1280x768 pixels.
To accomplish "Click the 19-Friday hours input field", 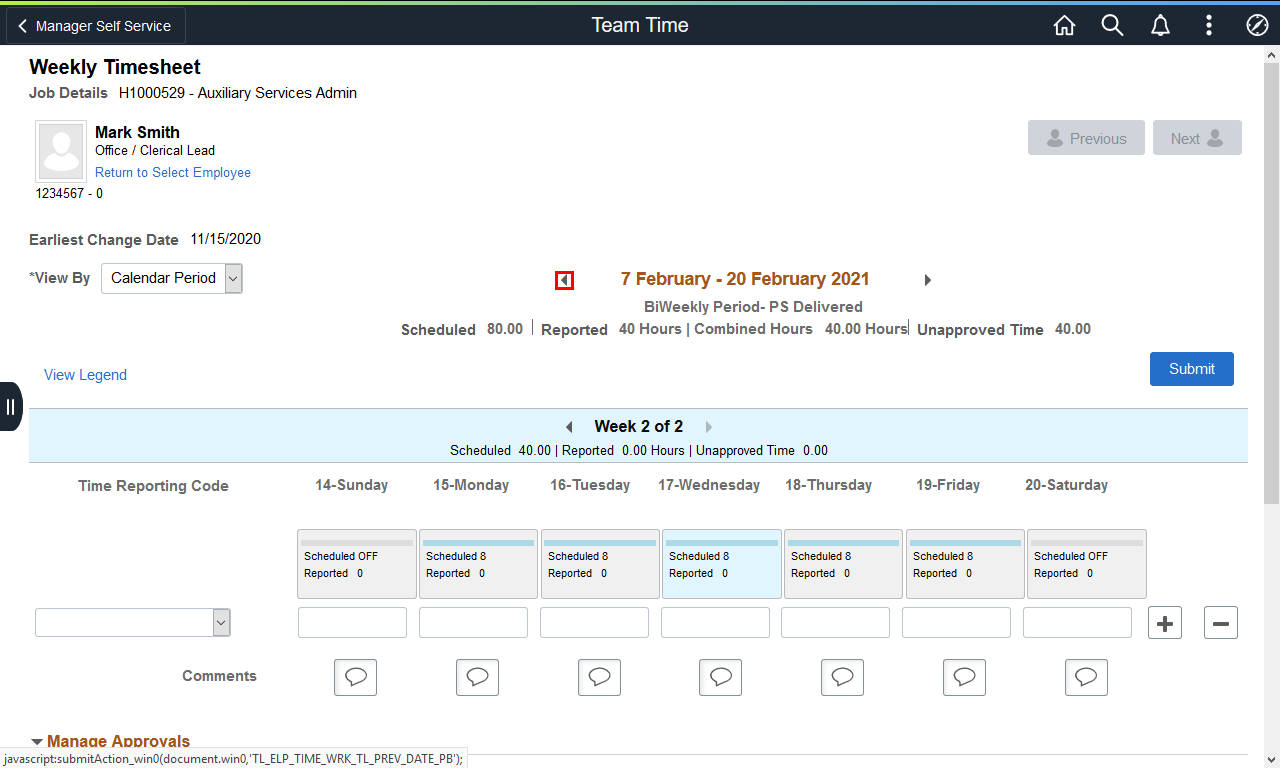I will pos(956,622).
